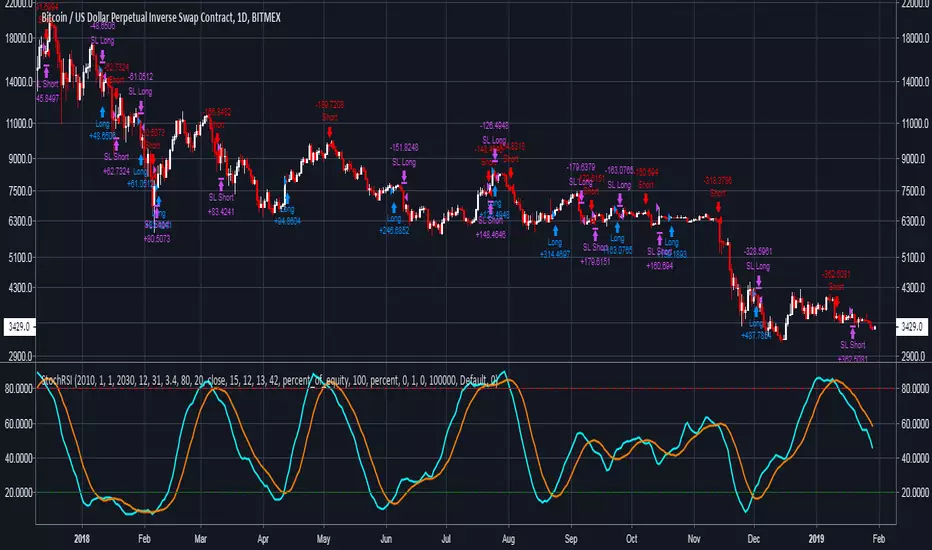
Task: Click the 20.0000 level on the left oscillator scale
Action: (18, 492)
